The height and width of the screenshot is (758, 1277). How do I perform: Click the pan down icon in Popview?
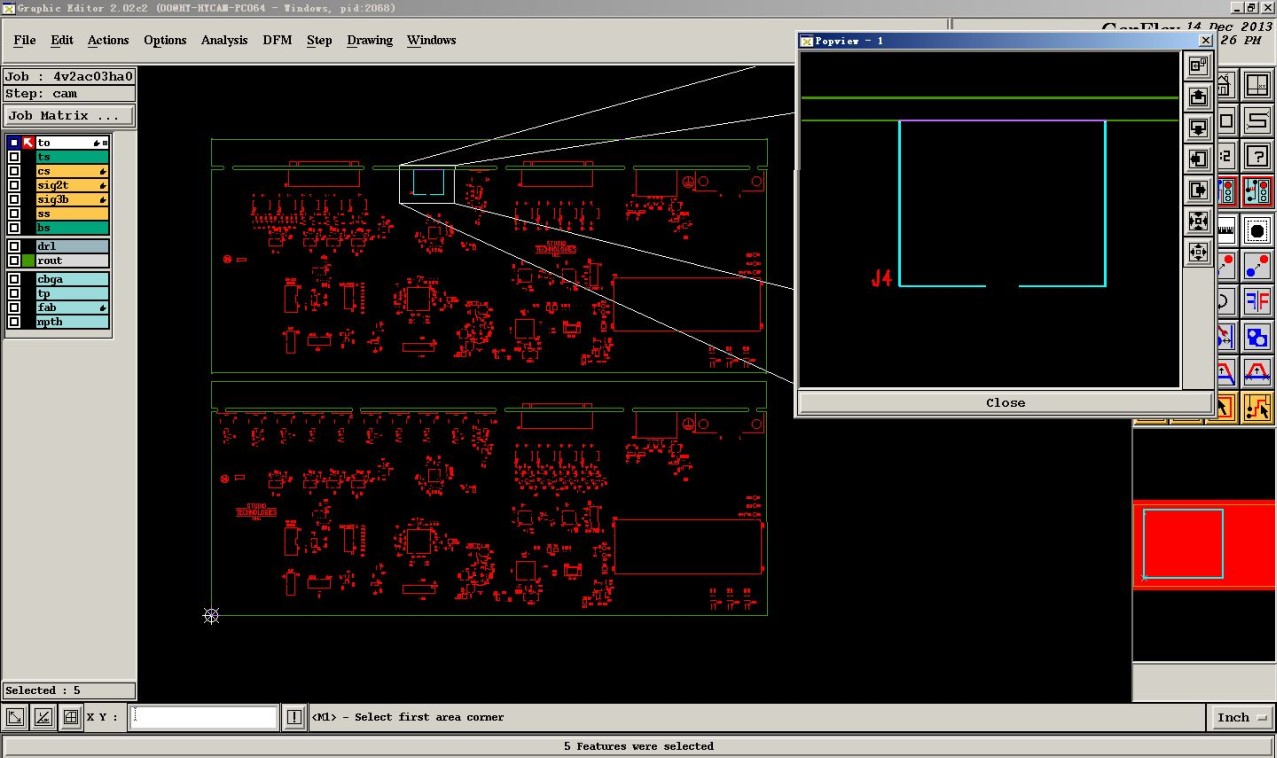click(1198, 128)
